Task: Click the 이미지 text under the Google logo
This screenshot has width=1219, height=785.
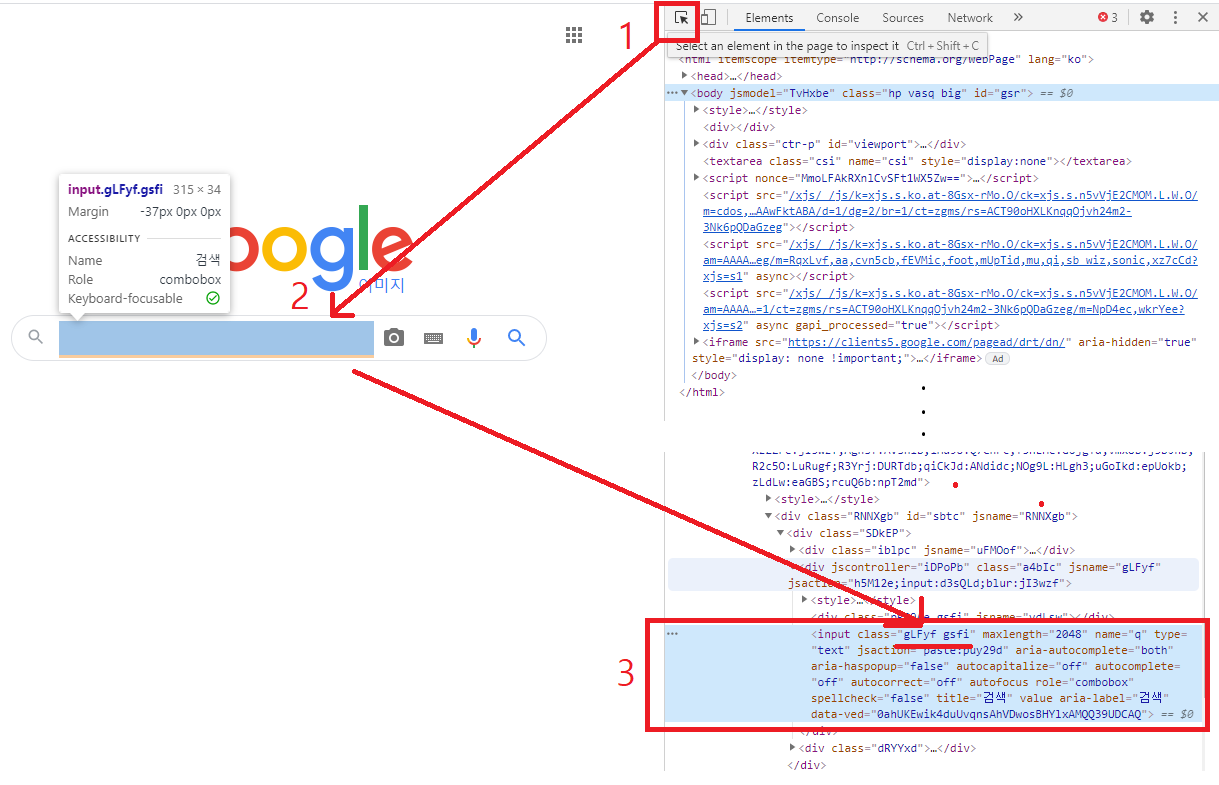Action: (382, 285)
